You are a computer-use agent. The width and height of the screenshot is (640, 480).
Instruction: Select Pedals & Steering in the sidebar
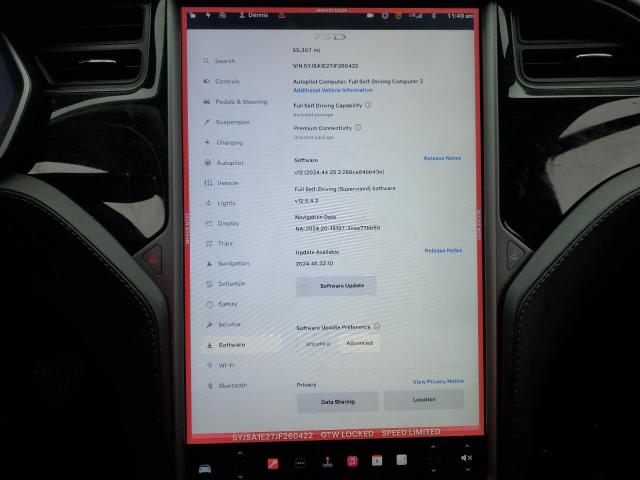point(235,102)
